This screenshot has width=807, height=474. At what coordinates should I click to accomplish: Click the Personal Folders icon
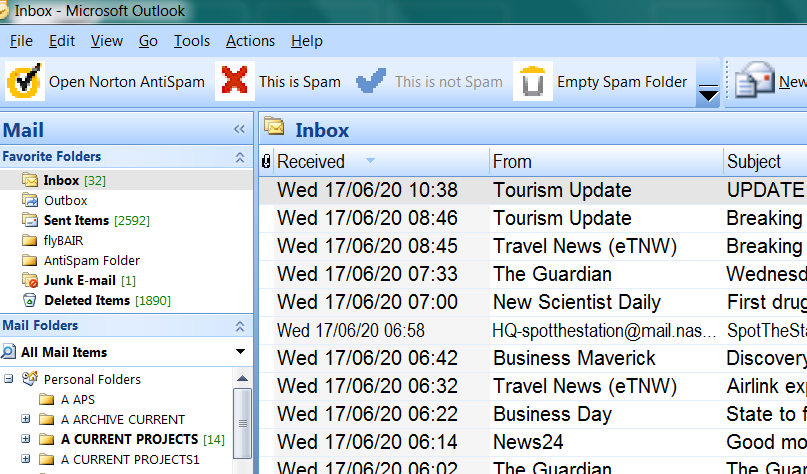coord(30,379)
